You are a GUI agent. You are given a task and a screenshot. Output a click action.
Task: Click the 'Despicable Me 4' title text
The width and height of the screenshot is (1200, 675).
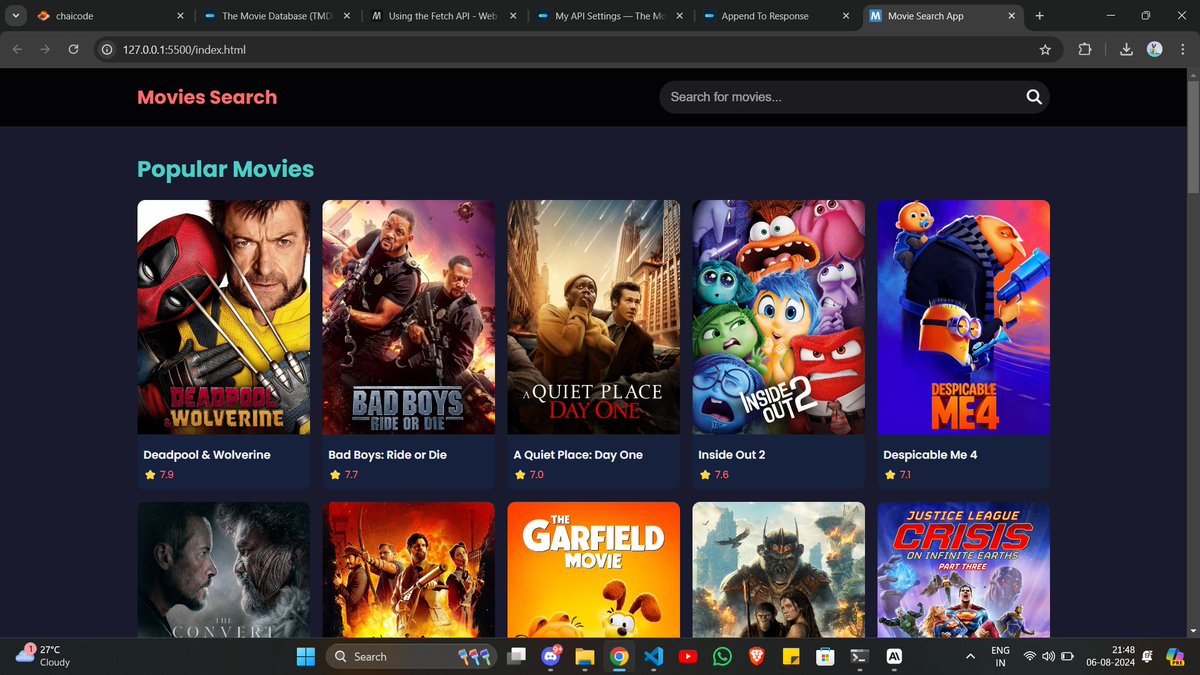coord(930,455)
